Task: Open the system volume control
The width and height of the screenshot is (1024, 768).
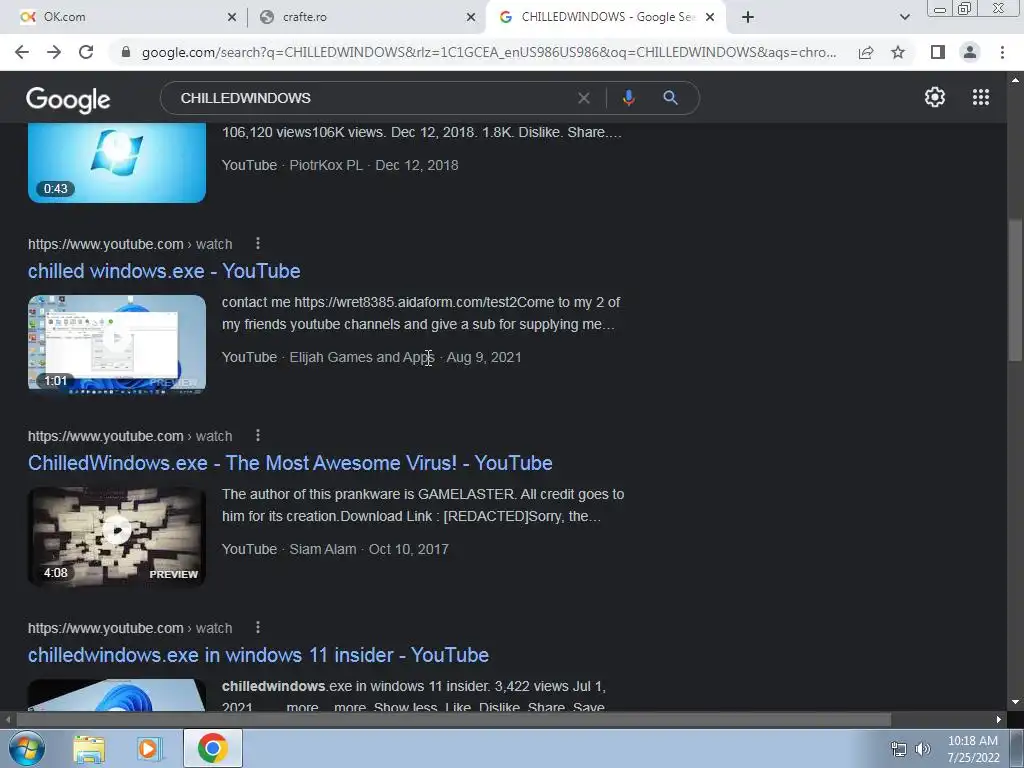Action: pos(923,749)
